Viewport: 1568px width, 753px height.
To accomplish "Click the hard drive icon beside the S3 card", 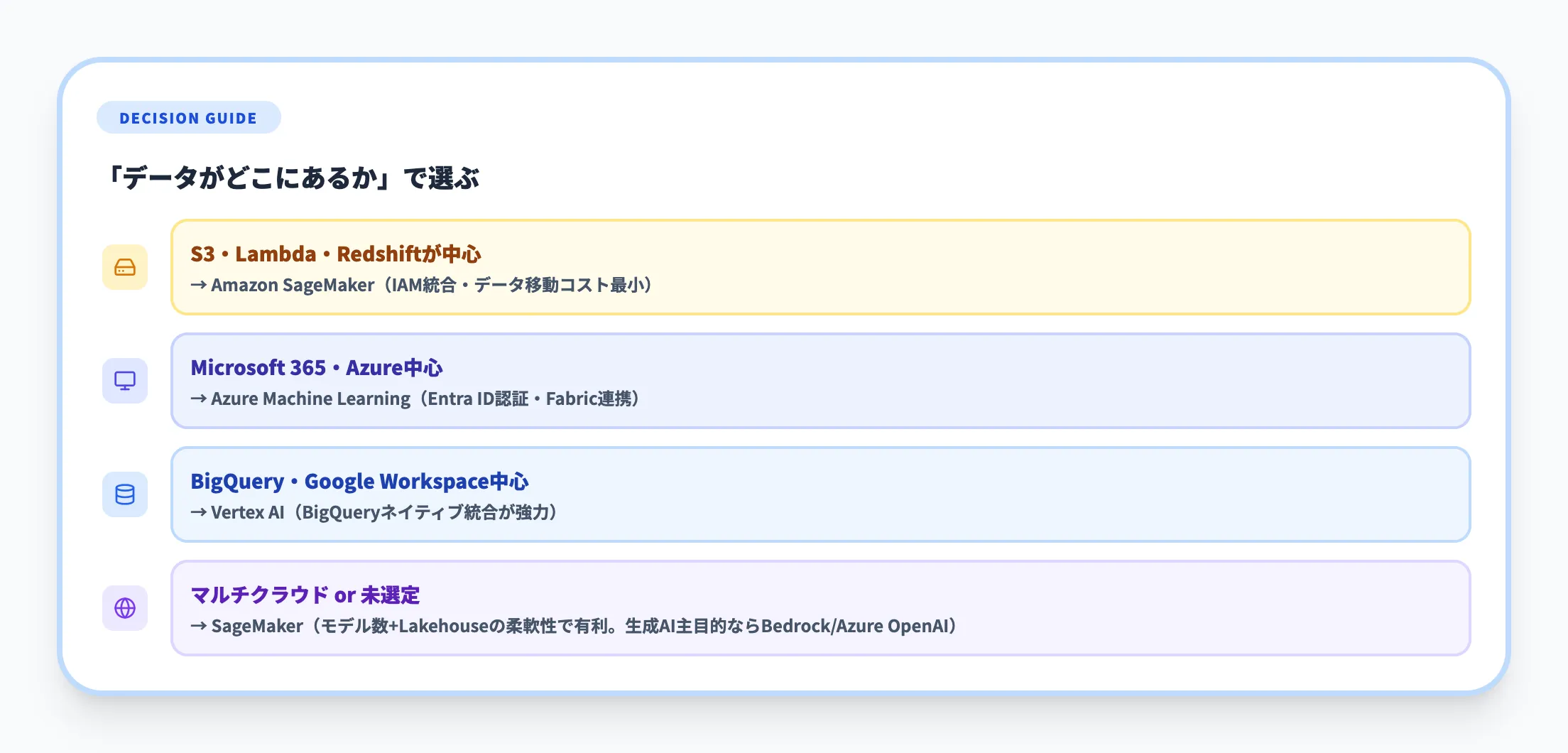I will click(x=125, y=267).
